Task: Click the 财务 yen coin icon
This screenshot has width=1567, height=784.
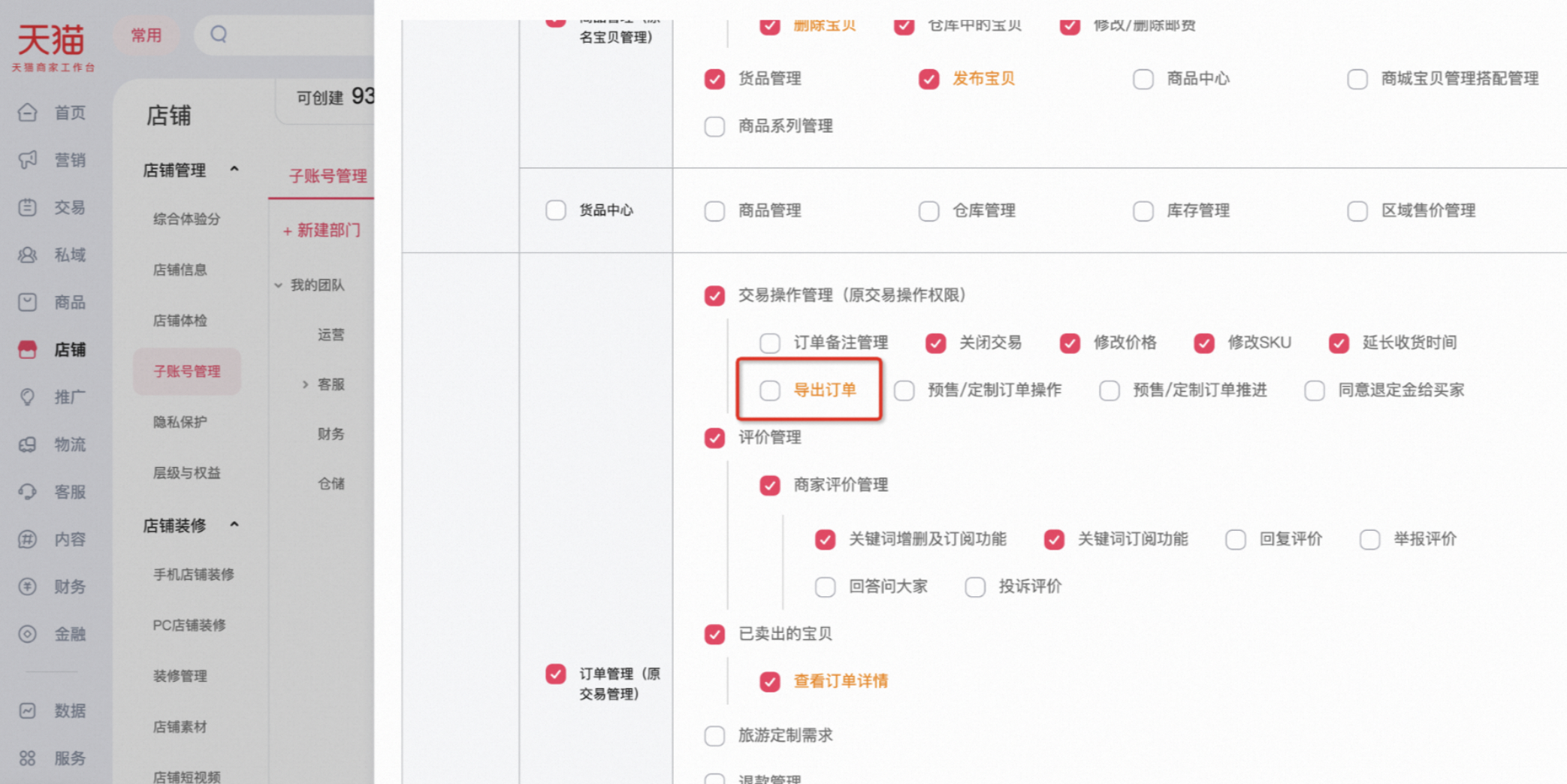Action: [x=28, y=586]
